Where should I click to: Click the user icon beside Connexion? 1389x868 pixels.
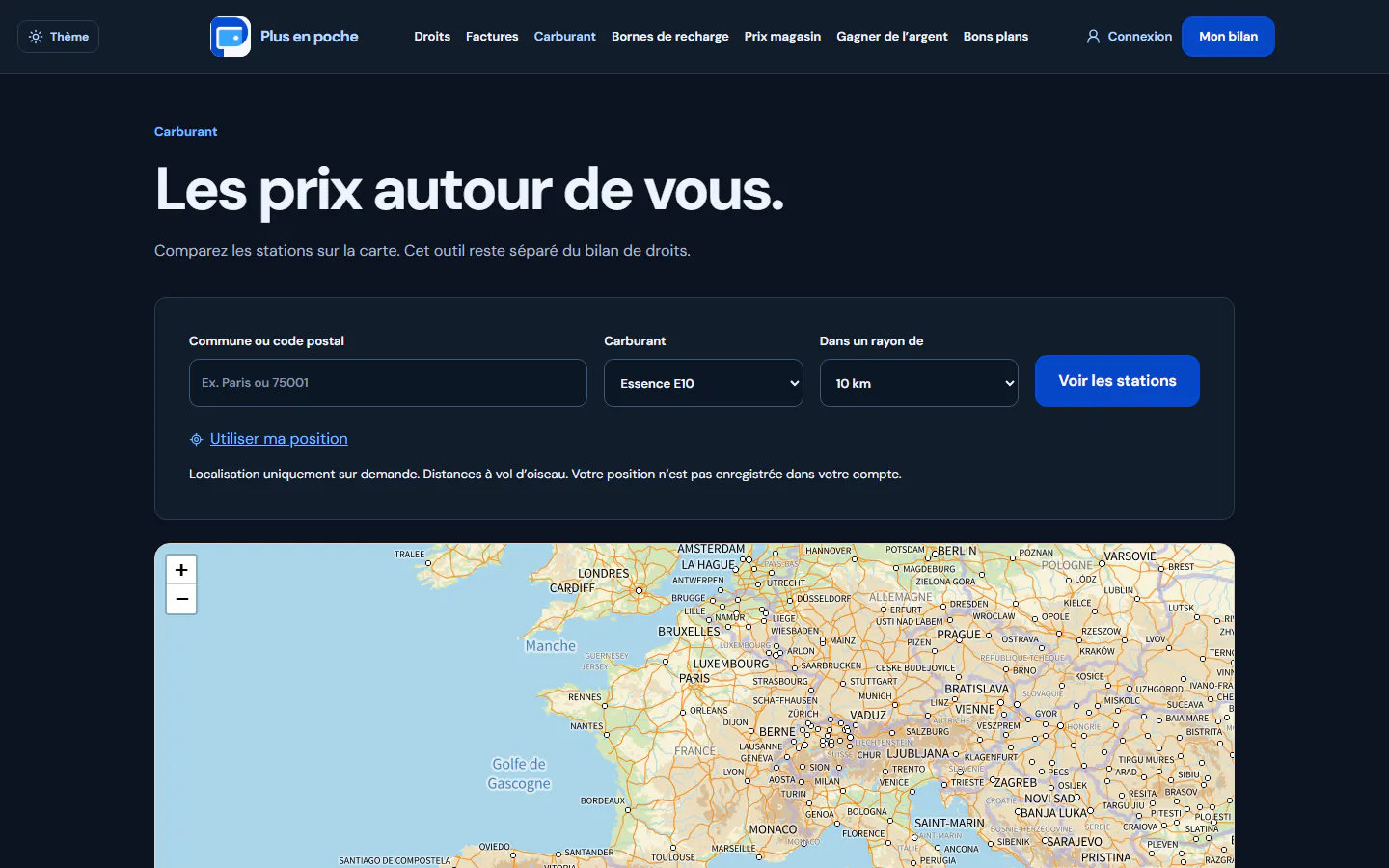pos(1093,37)
